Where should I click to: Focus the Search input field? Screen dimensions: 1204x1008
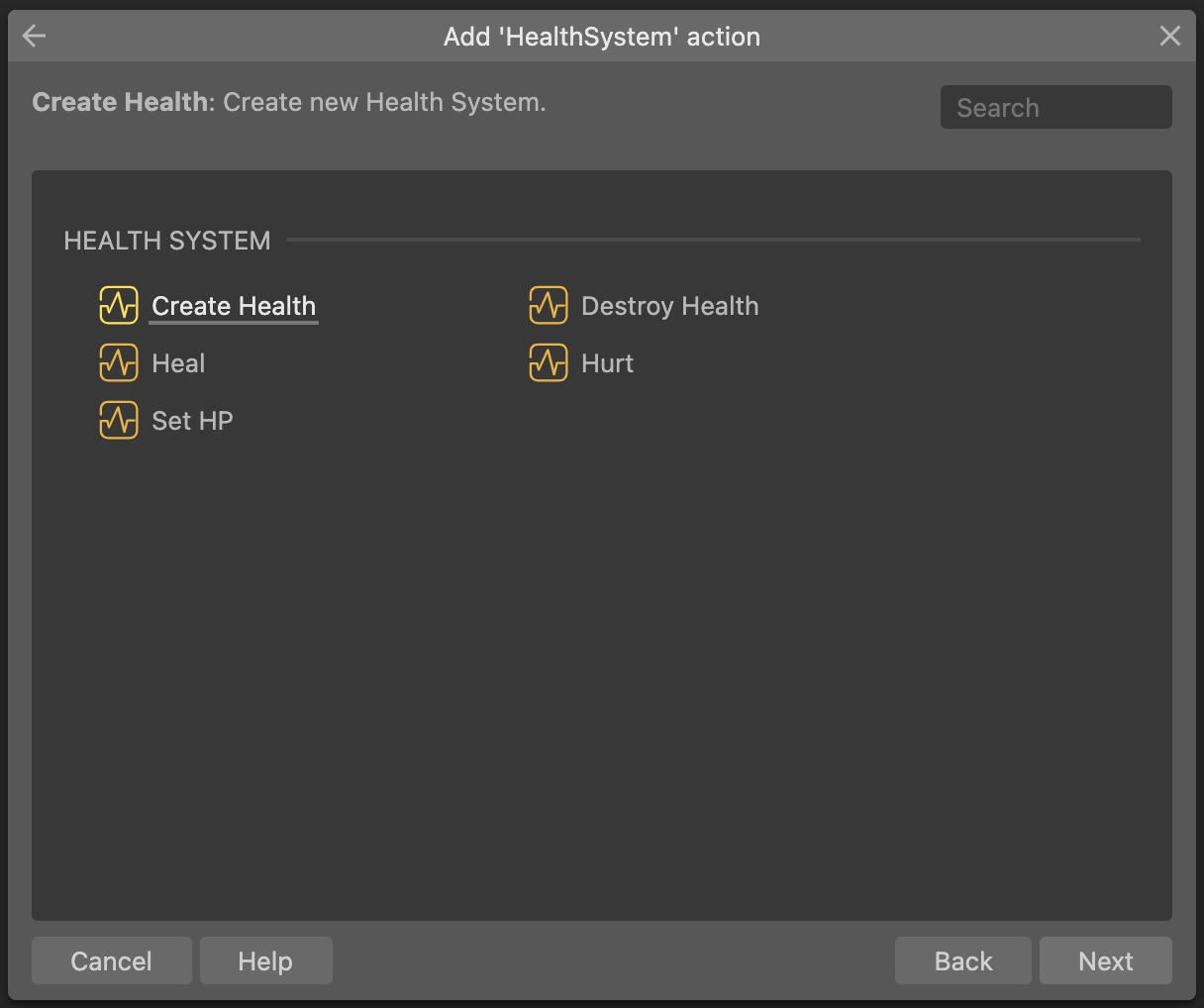click(x=1055, y=107)
